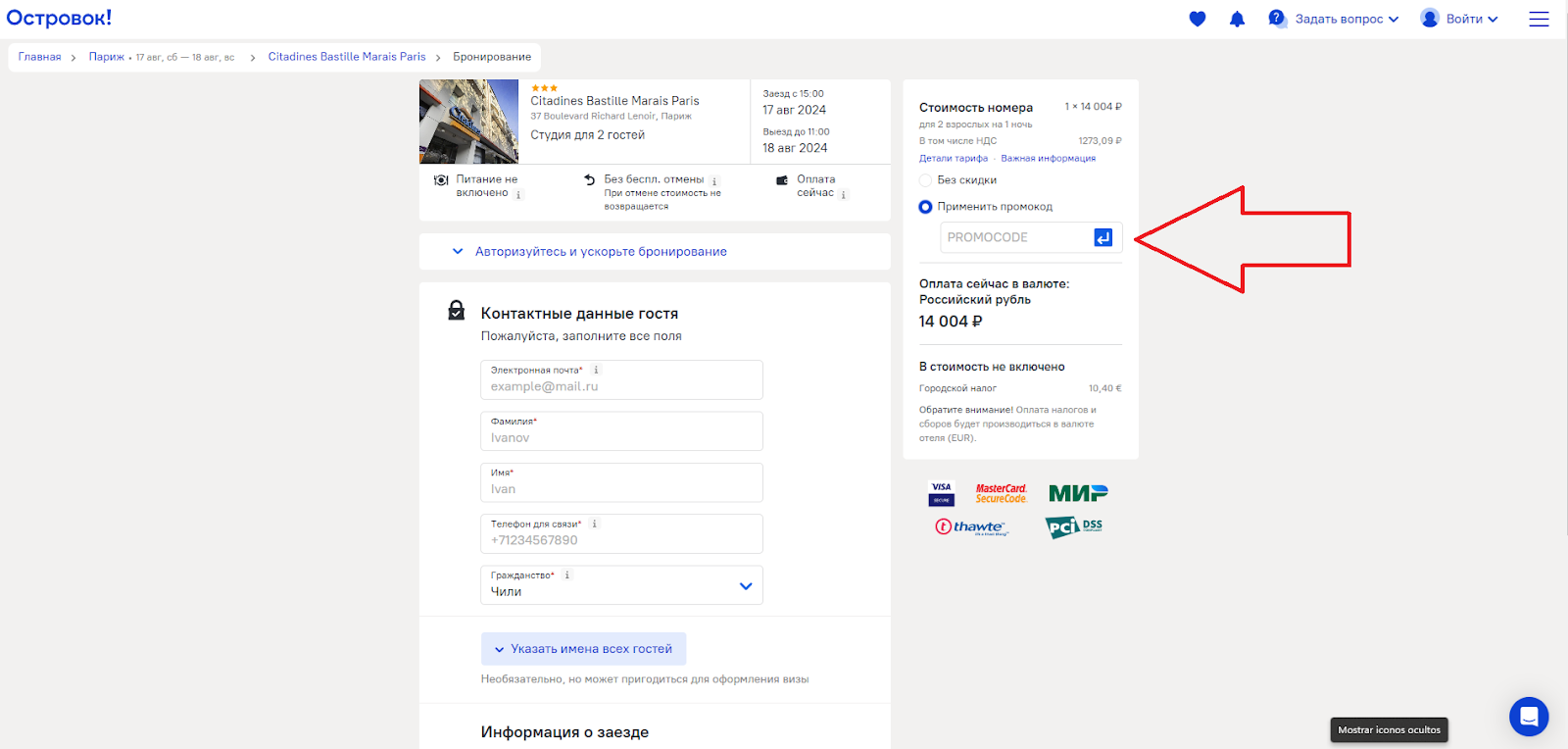This screenshot has height=749, width=1568.
Task: Expand Авторизуйтесь и ускорьте бронирование
Action: point(655,252)
